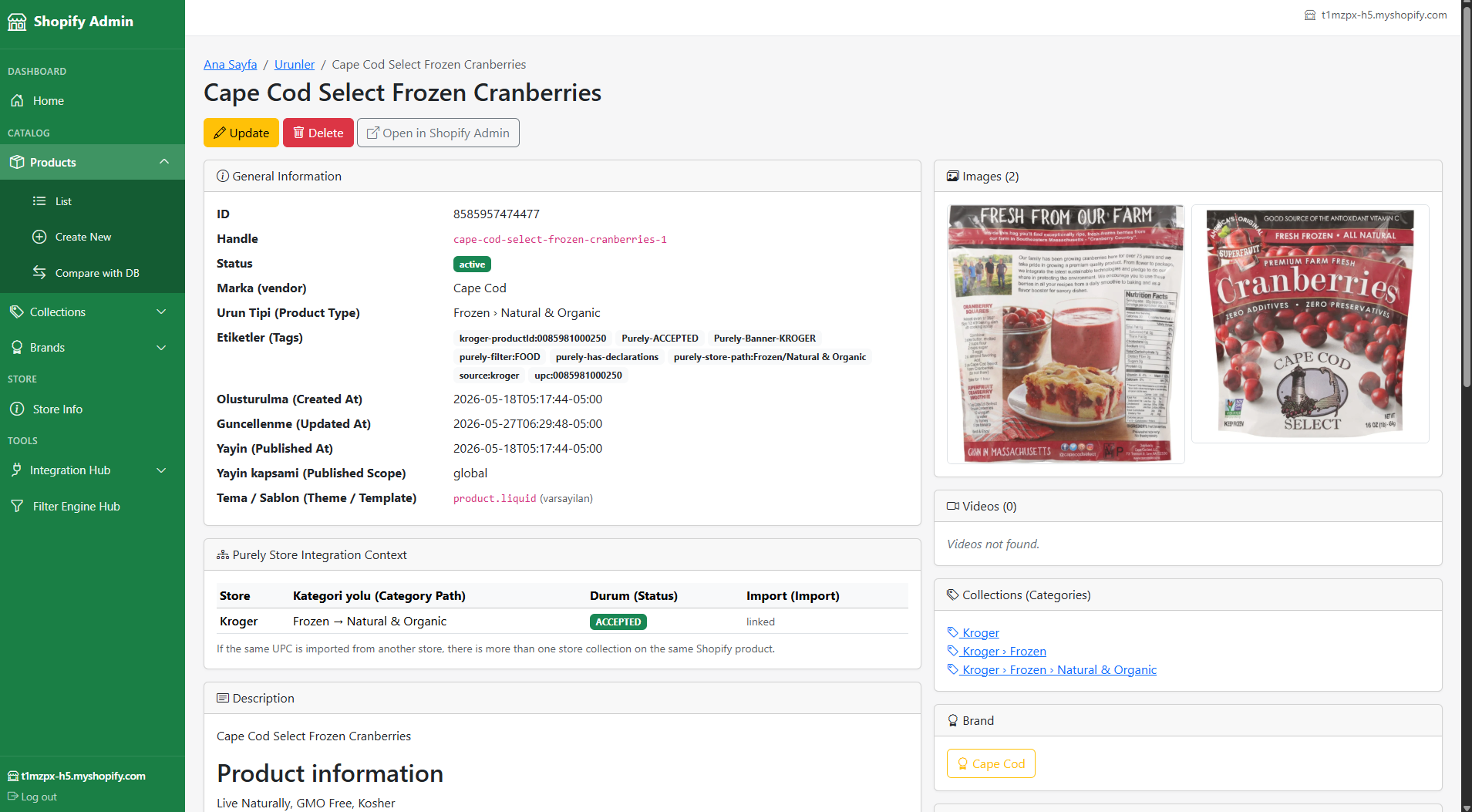Screen dimensions: 1472x812
Task: Click the List lines icon
Action: [39, 201]
